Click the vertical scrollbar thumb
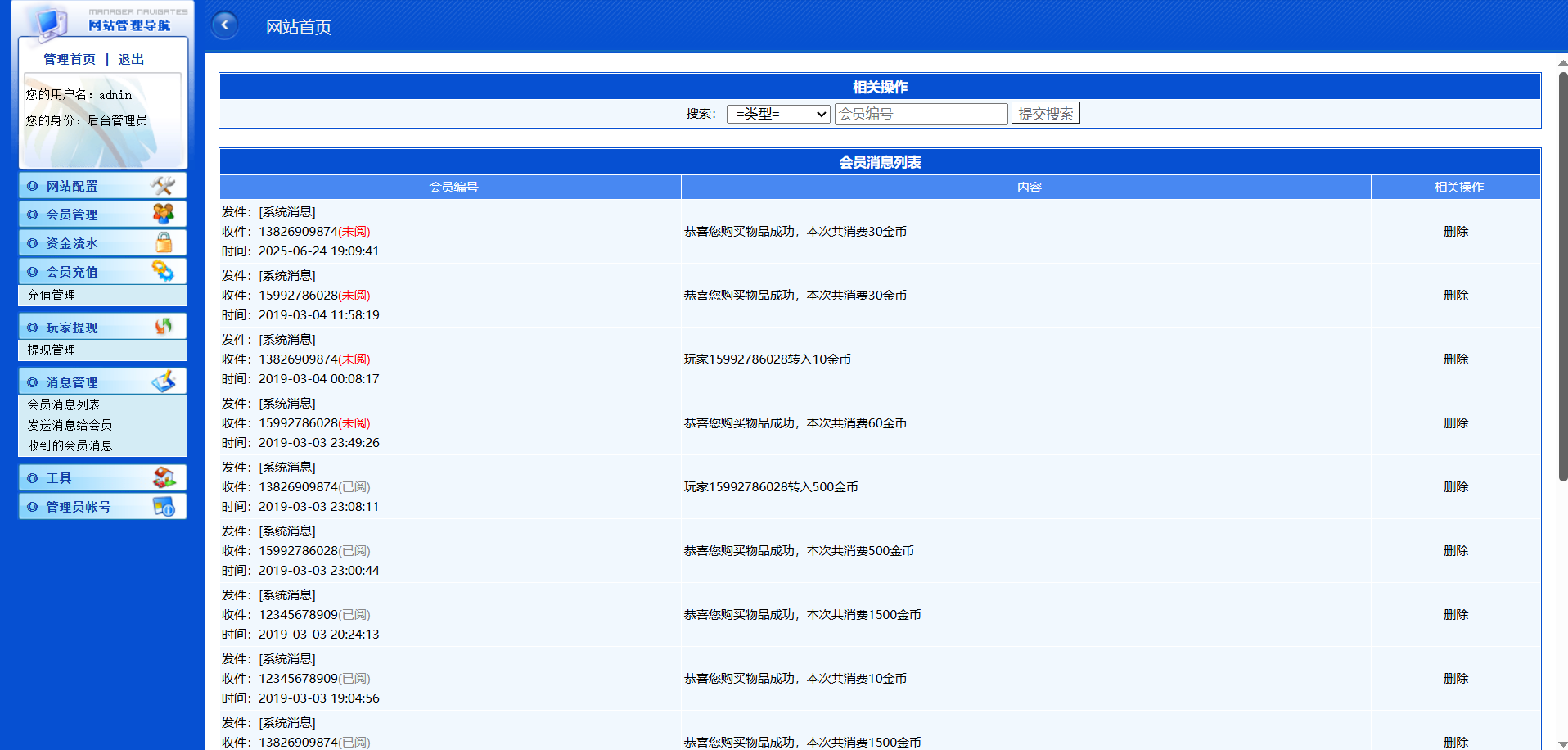The width and height of the screenshot is (1568, 750). tap(1562, 277)
